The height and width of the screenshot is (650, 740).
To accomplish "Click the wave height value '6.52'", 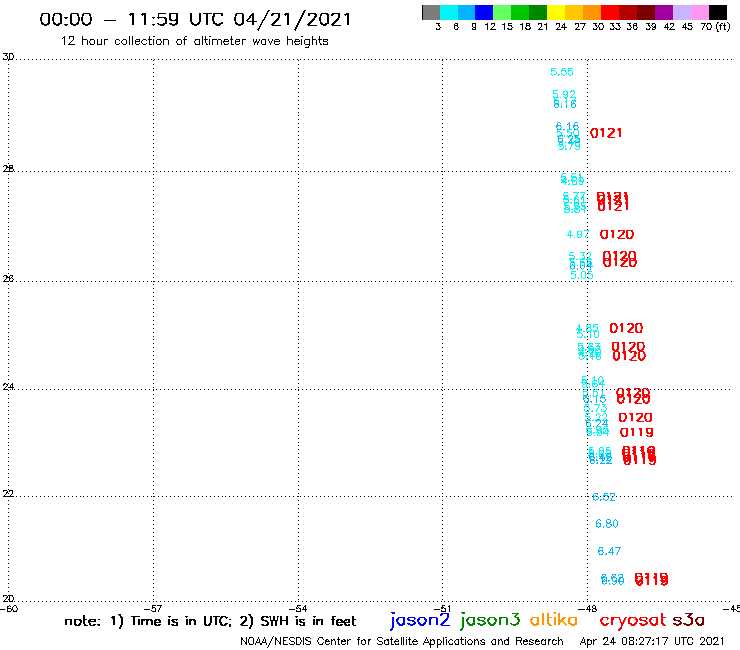I will pyautogui.click(x=604, y=497).
